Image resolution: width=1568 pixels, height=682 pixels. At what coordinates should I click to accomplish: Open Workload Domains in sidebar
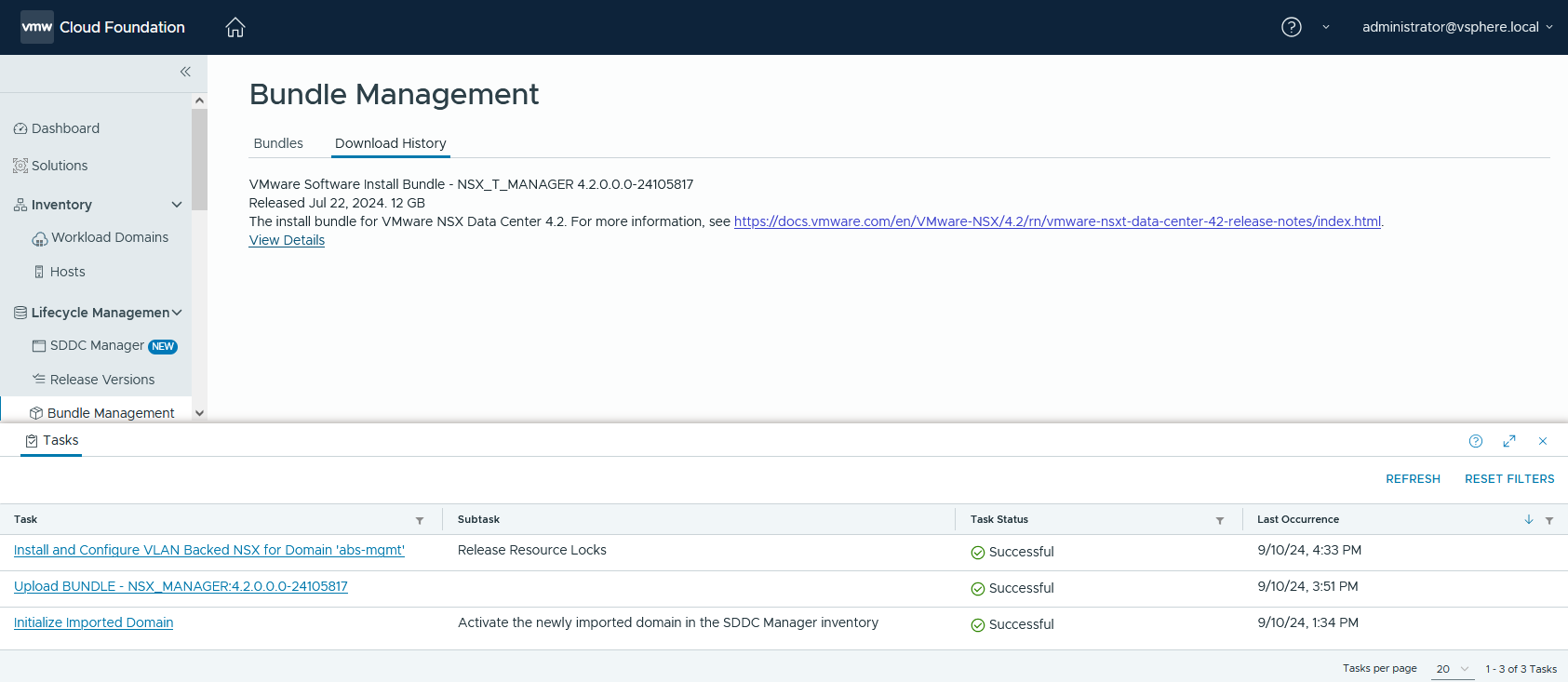110,237
